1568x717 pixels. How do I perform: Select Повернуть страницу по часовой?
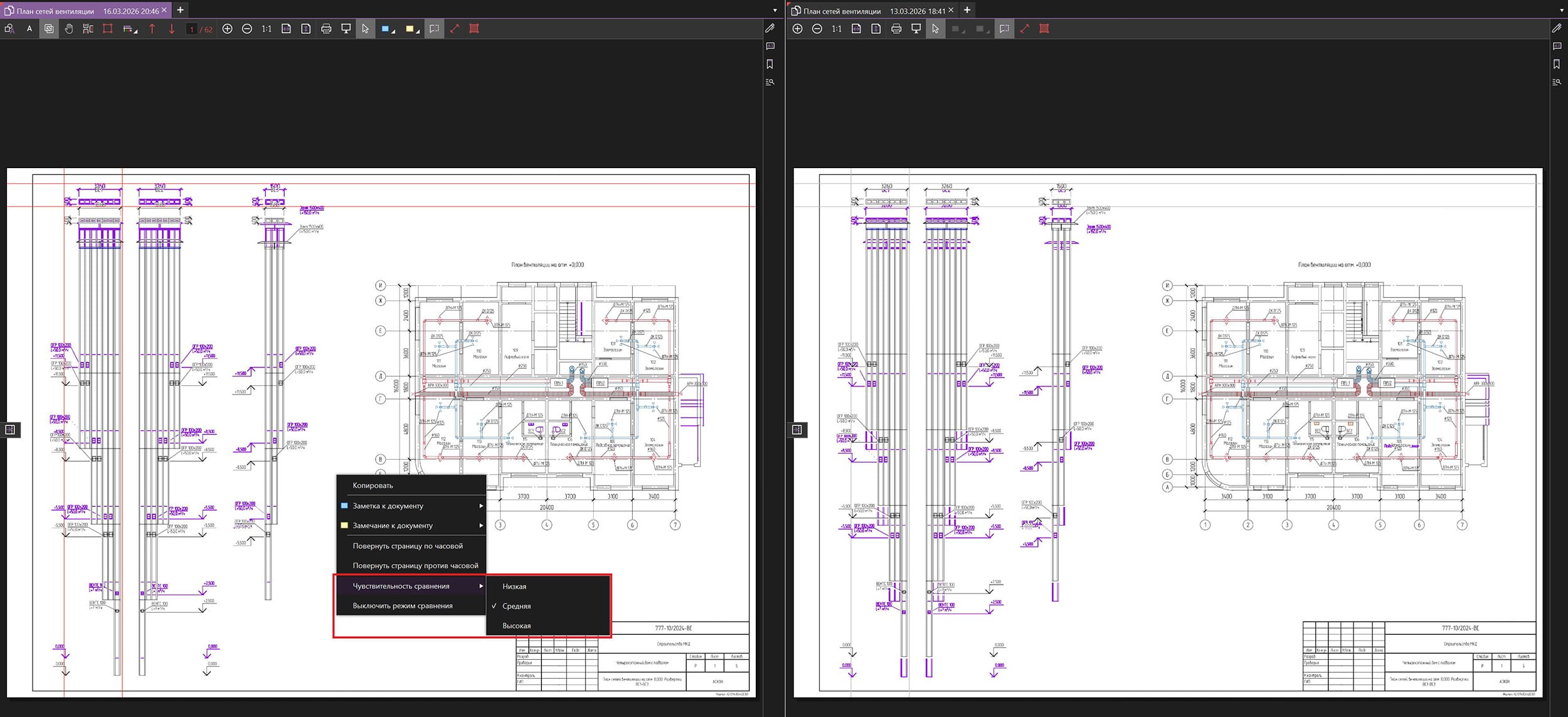click(408, 546)
